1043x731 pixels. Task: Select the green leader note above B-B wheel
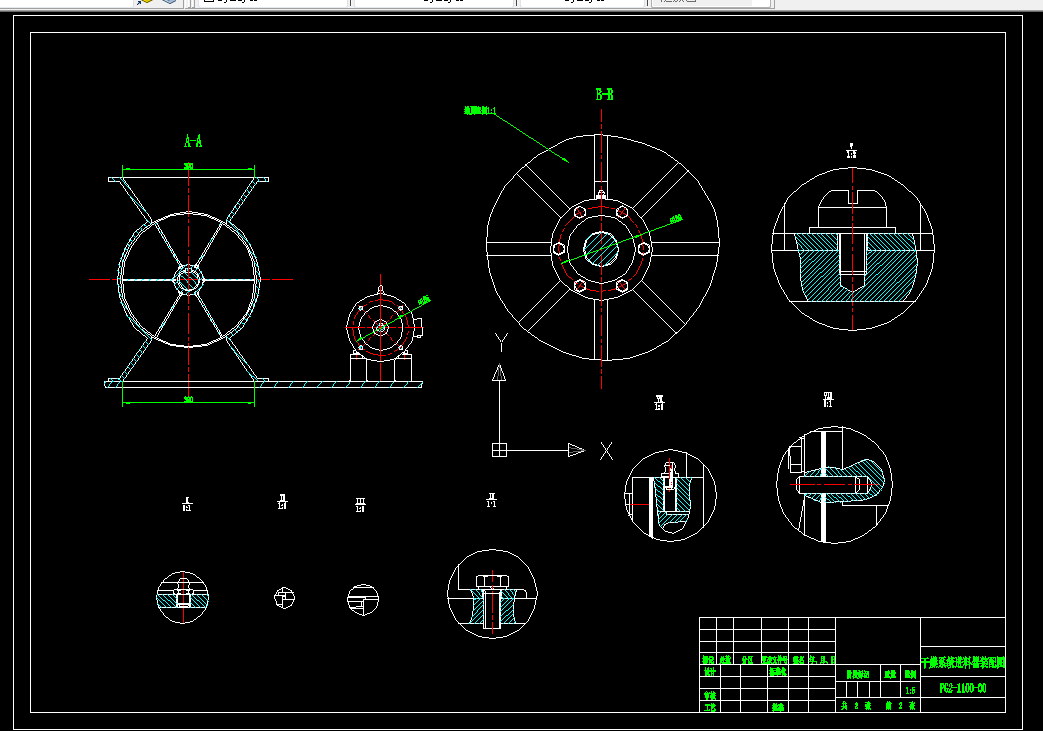click(x=480, y=110)
